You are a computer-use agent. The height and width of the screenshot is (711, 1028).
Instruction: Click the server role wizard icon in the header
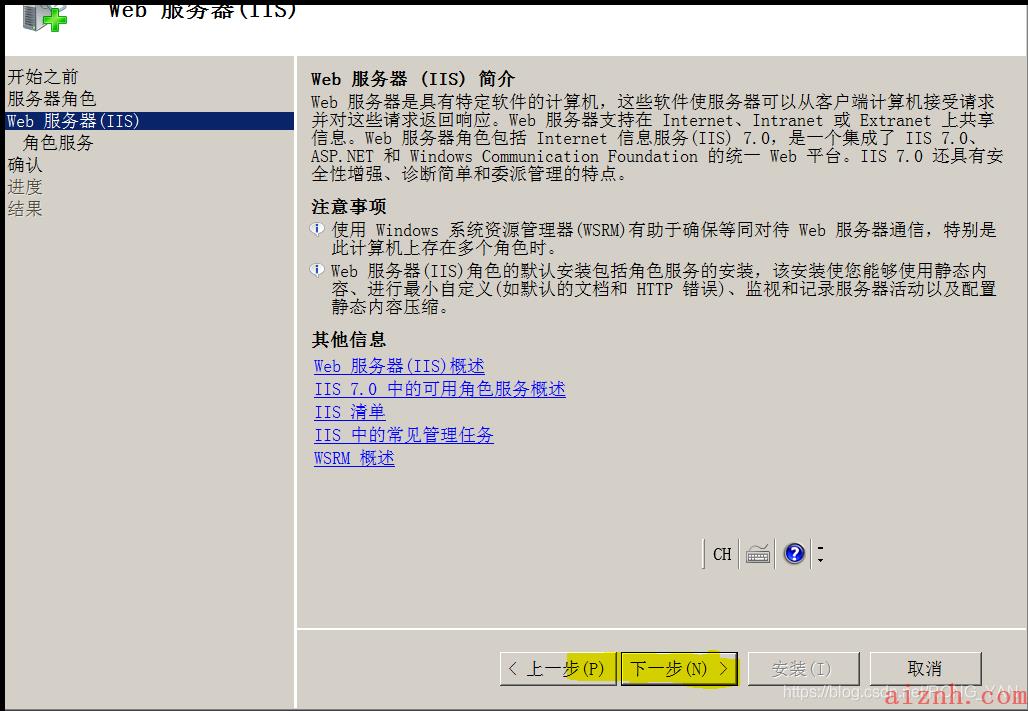coord(45,17)
